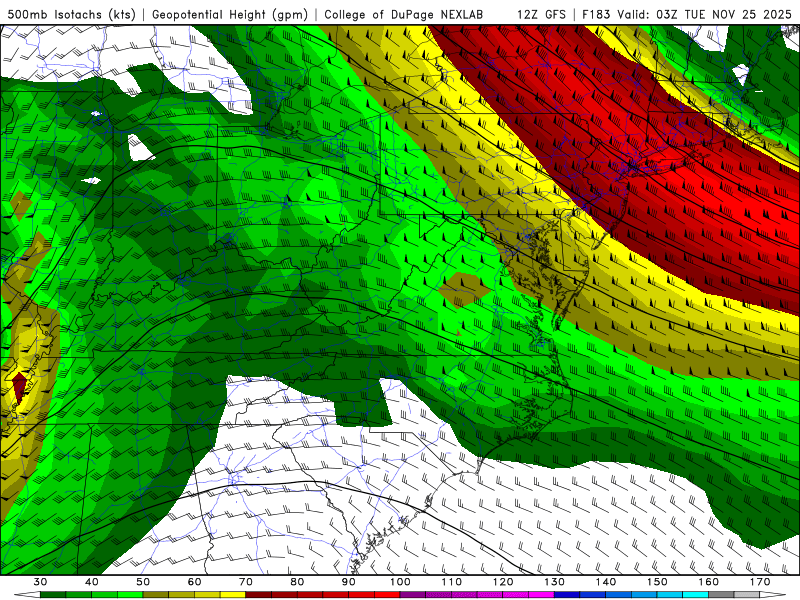
Task: Click the legend value '120'
Action: pyautogui.click(x=503, y=582)
